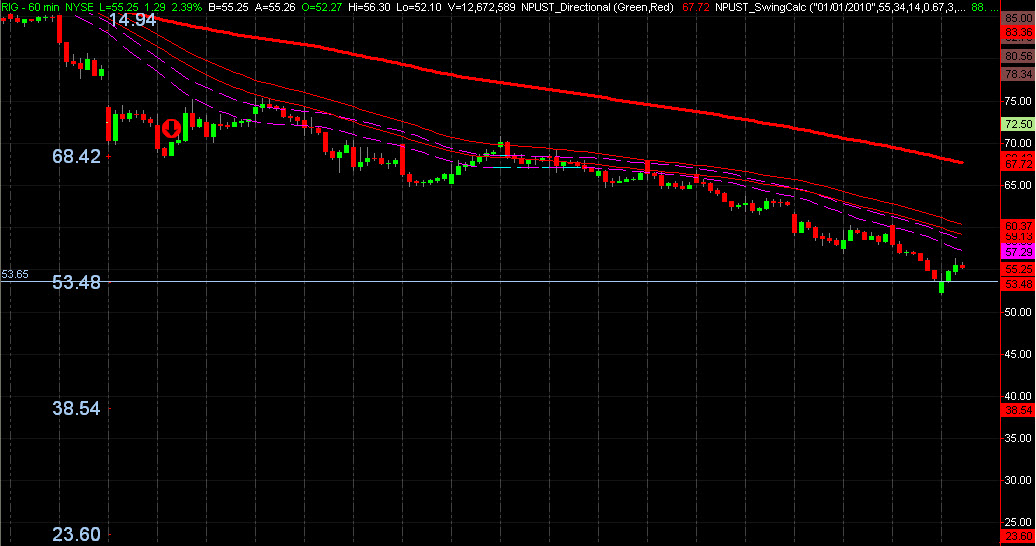Click the red 83.36 price-axis tag
Screen dimensions: 1036x546
click(1018, 32)
